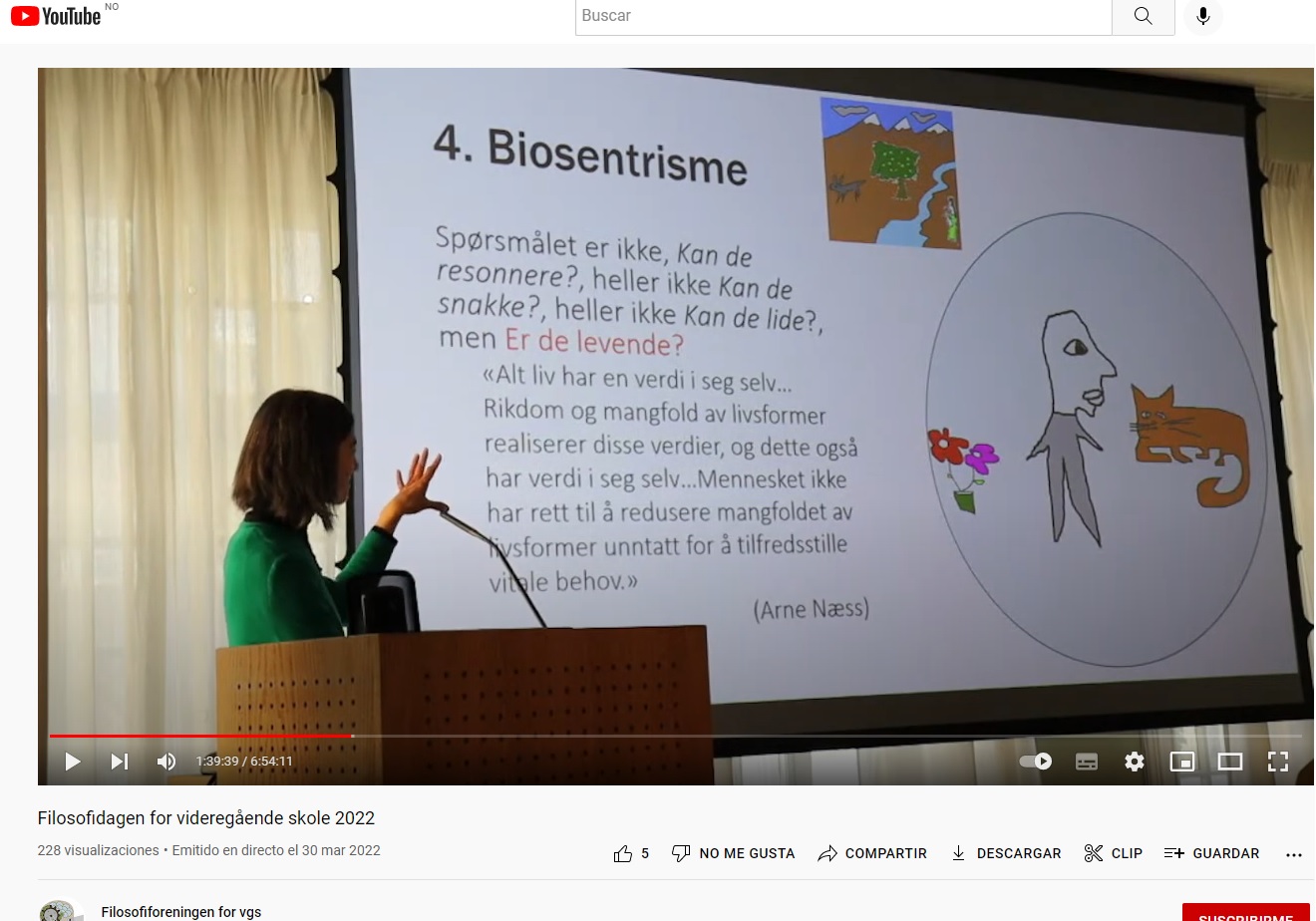Screen dimensions: 1316x921
Task: Switch to miniplayer mode
Action: pos(1181,761)
